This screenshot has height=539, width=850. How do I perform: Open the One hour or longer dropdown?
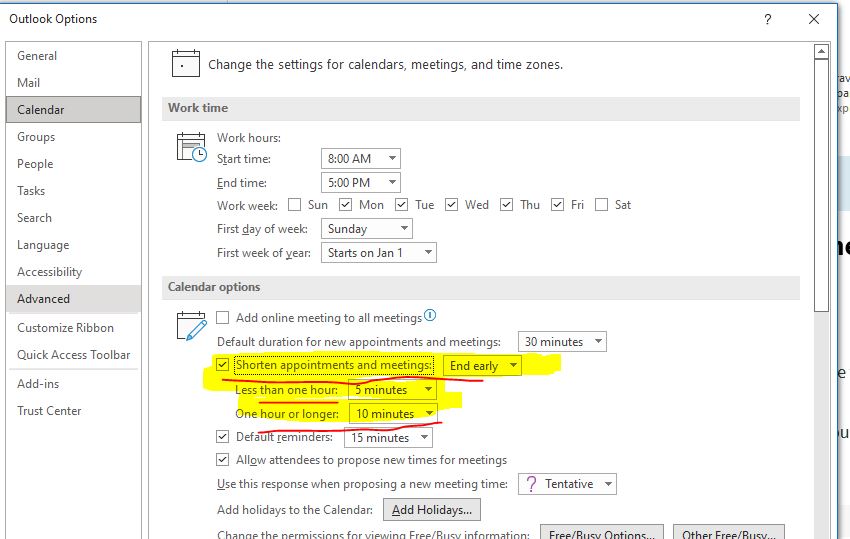click(392, 414)
